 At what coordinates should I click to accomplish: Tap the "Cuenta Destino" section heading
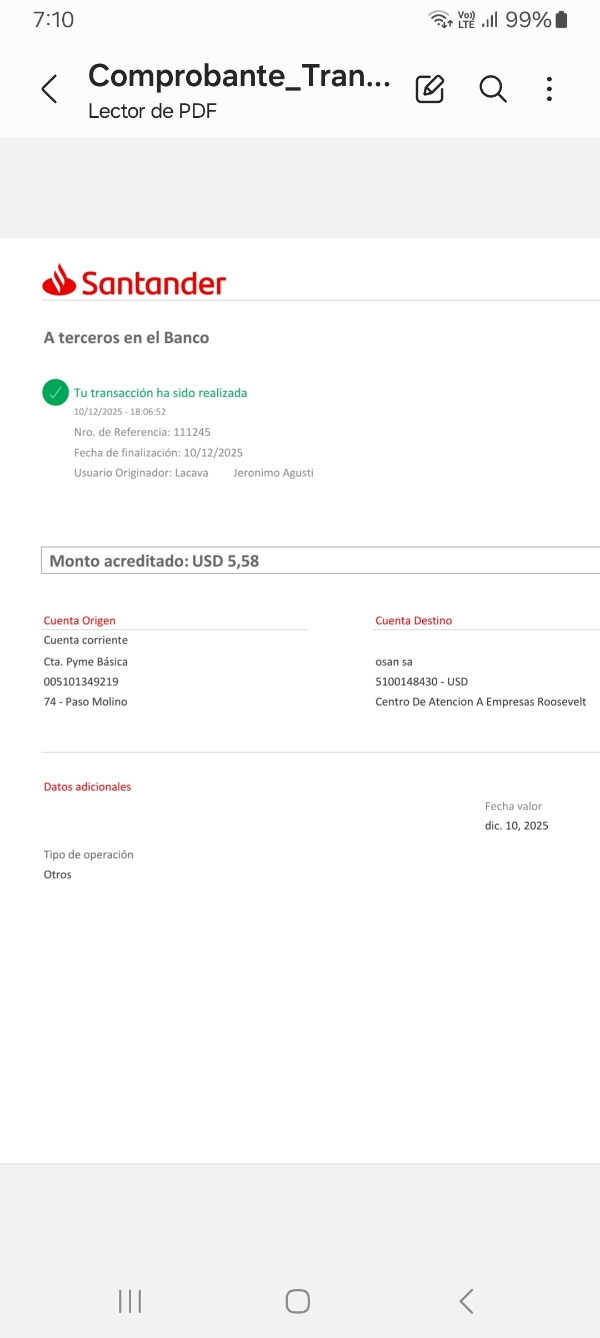(413, 621)
